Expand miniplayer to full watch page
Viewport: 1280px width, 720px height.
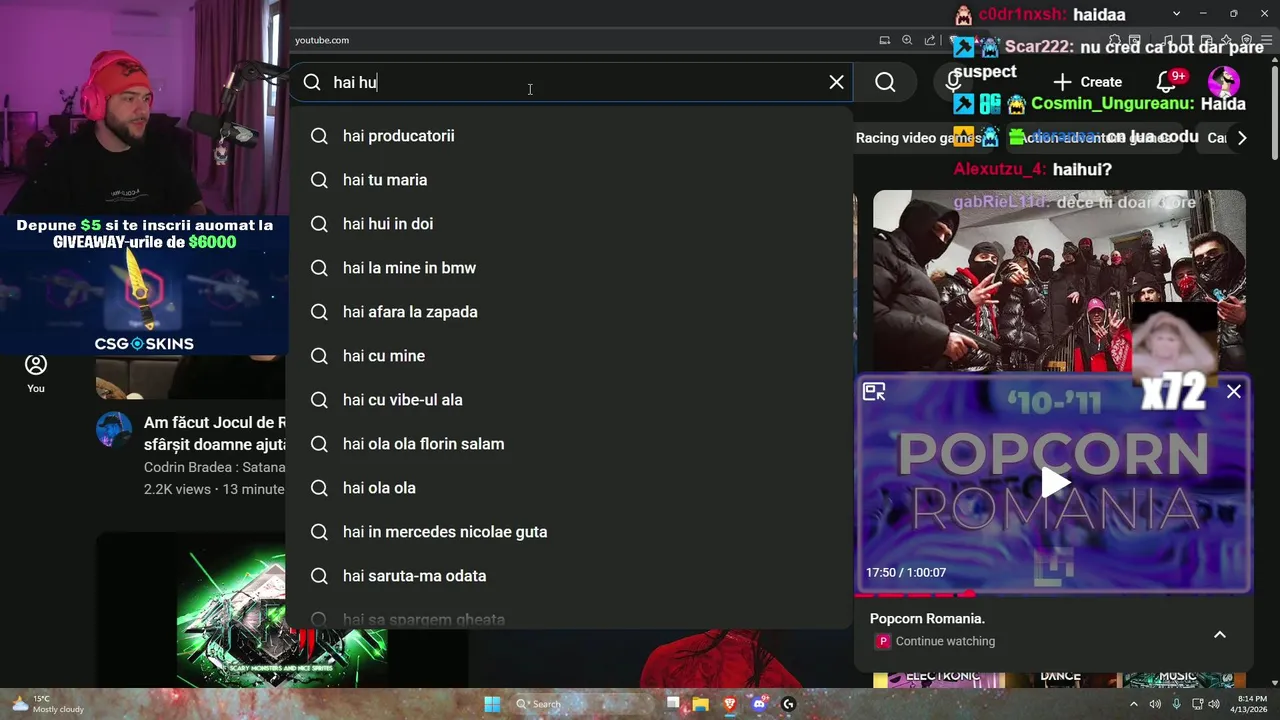874,392
